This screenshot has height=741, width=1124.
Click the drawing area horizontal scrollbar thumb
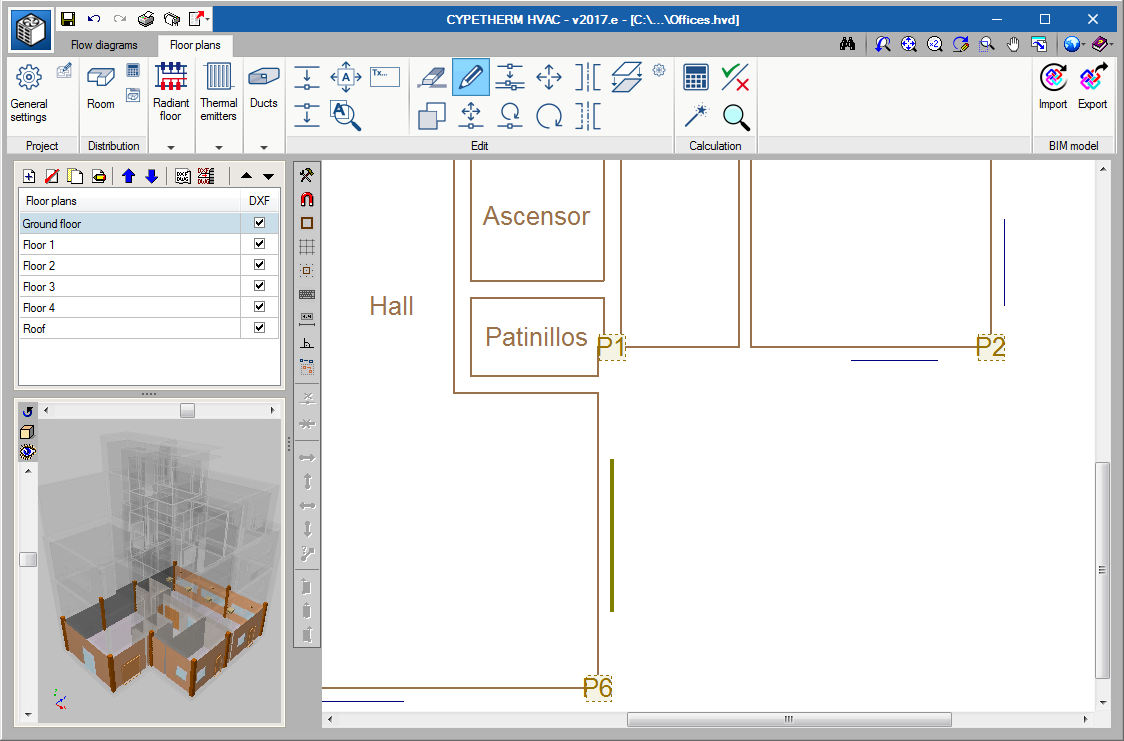788,719
